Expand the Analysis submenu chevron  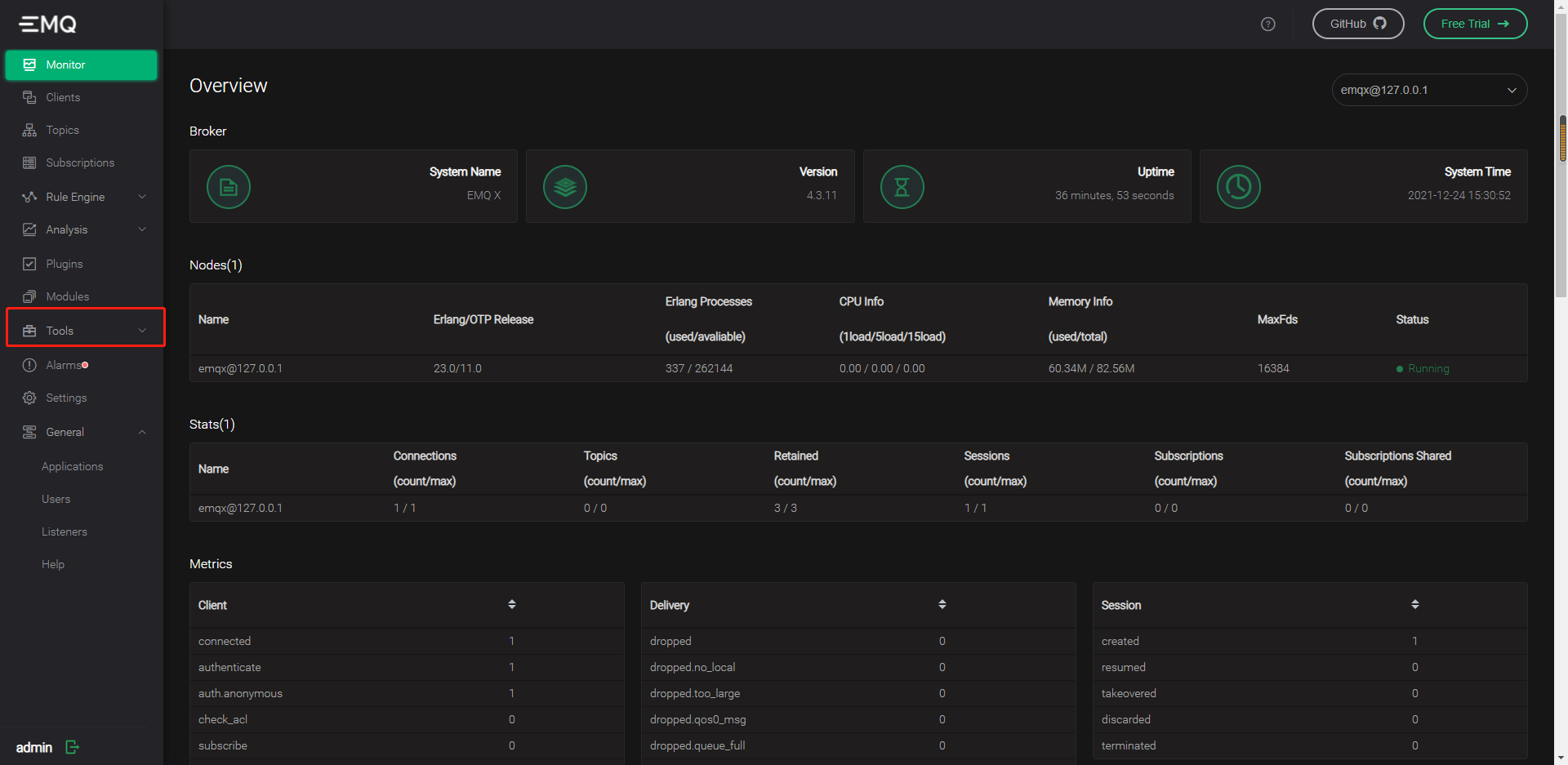[142, 229]
